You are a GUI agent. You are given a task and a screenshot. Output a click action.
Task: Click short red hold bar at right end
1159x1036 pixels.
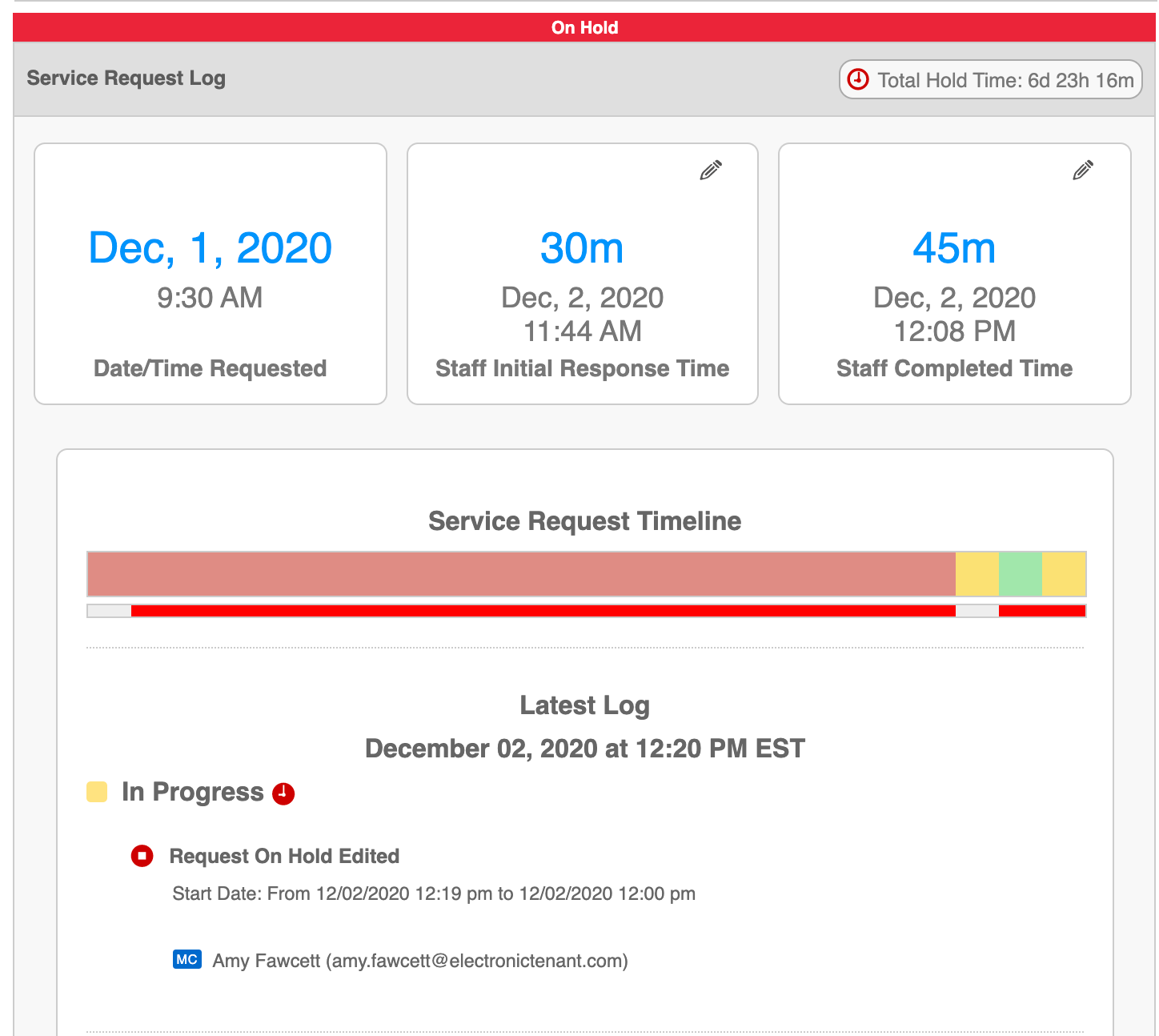click(x=1042, y=611)
